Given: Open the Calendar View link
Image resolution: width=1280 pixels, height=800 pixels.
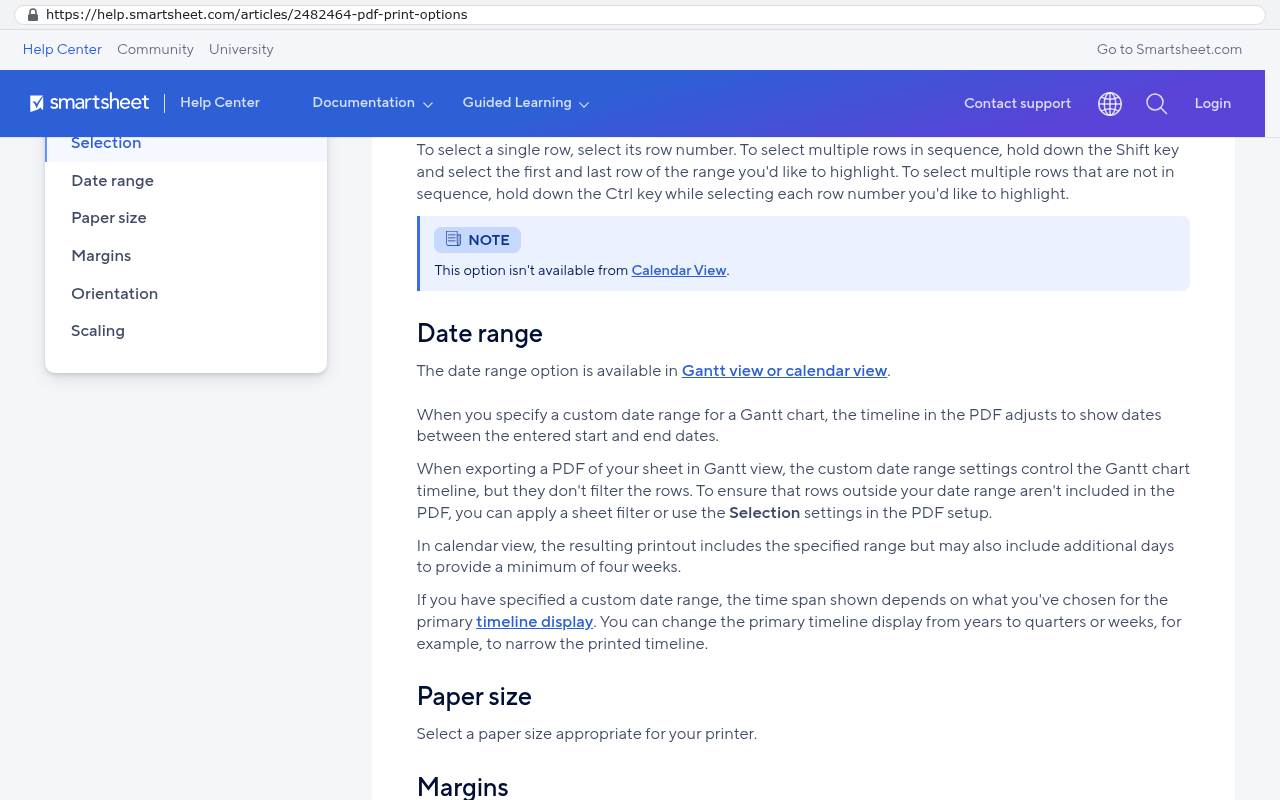Looking at the screenshot, I should point(679,271).
